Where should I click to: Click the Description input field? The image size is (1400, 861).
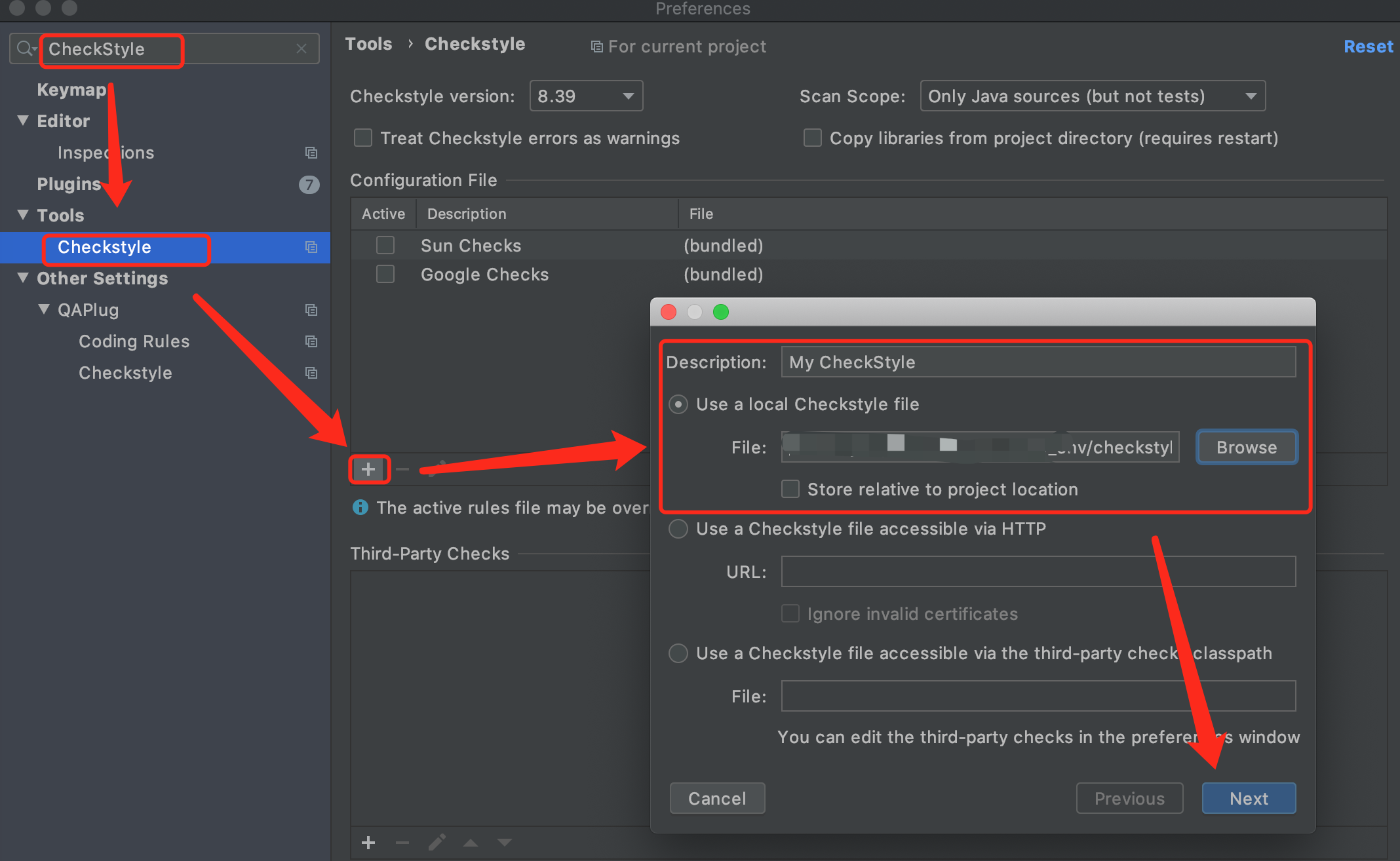click(1038, 362)
